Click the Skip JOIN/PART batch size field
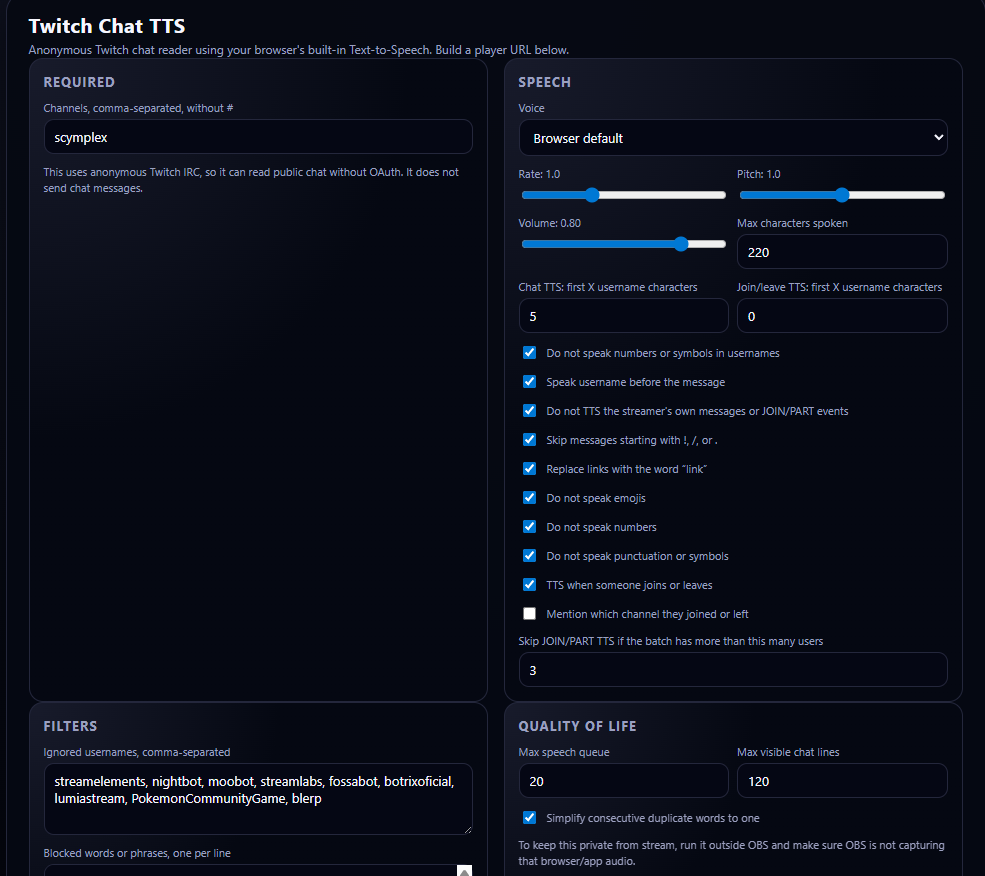Viewport: 985px width, 876px height. coord(733,670)
